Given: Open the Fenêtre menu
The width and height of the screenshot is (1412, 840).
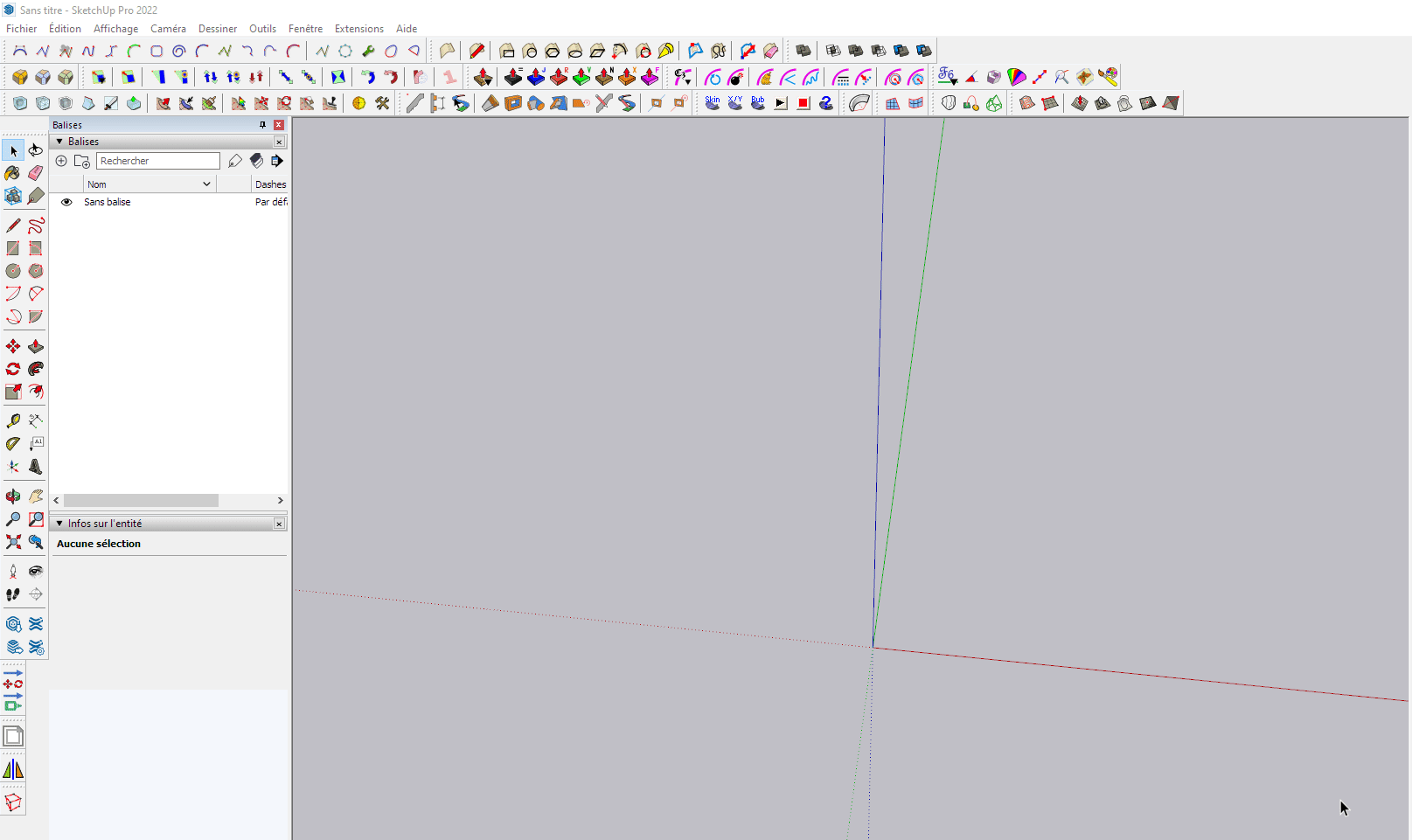Looking at the screenshot, I should [x=306, y=29].
